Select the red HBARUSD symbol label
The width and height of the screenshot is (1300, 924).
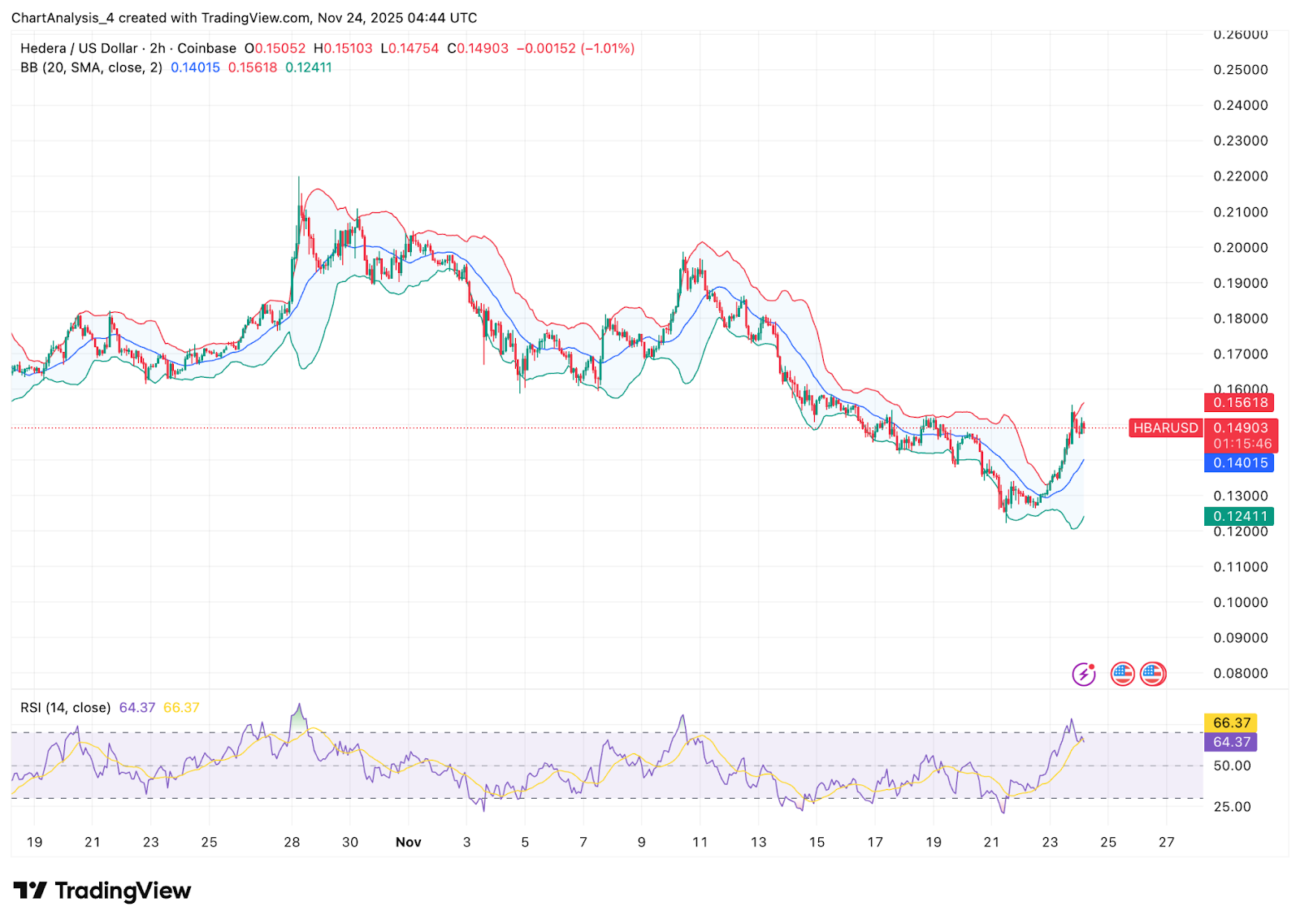(1165, 428)
